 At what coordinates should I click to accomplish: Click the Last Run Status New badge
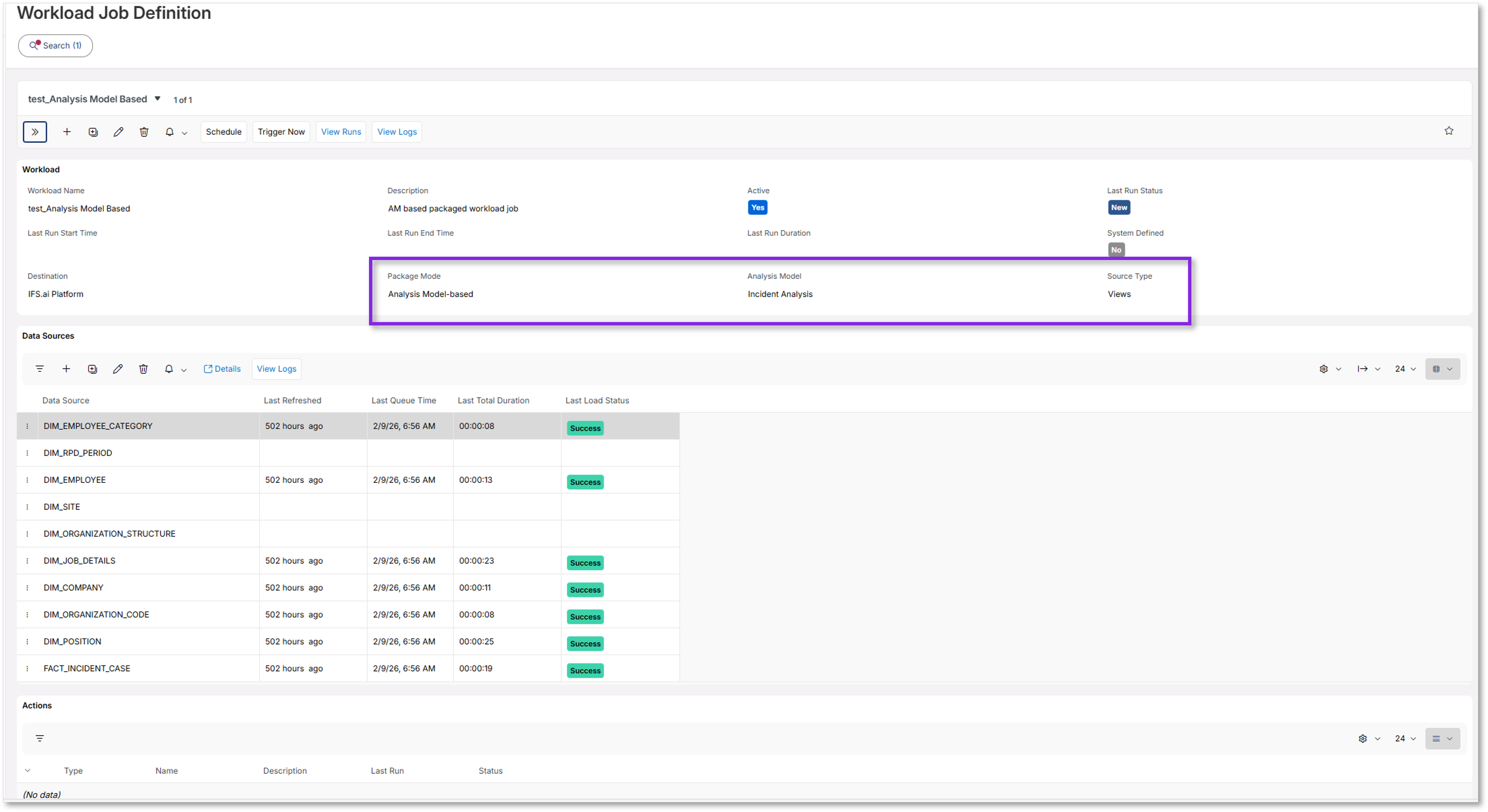click(1119, 207)
